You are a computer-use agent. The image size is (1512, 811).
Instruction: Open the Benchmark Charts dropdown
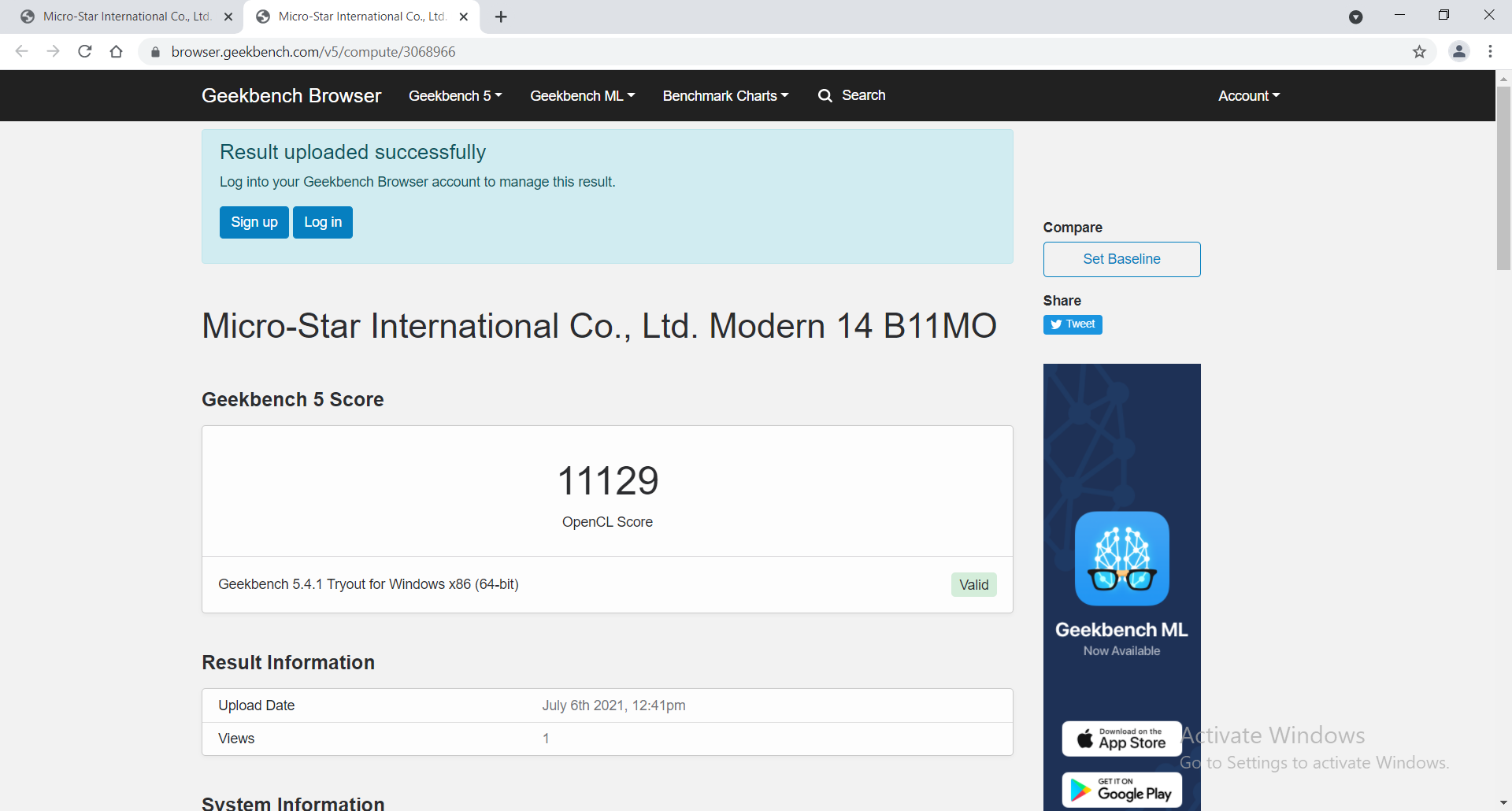pos(725,96)
